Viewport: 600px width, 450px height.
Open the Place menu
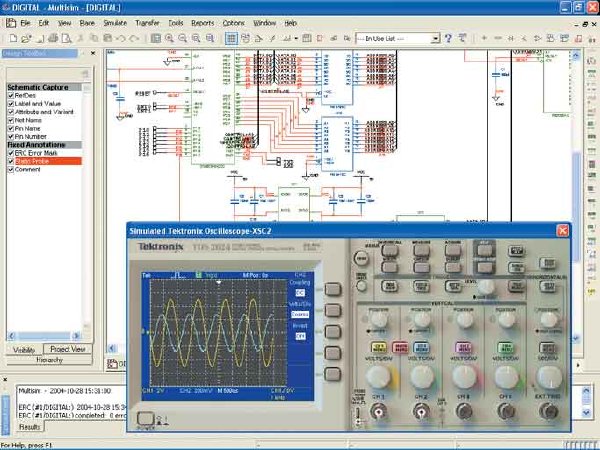point(87,23)
